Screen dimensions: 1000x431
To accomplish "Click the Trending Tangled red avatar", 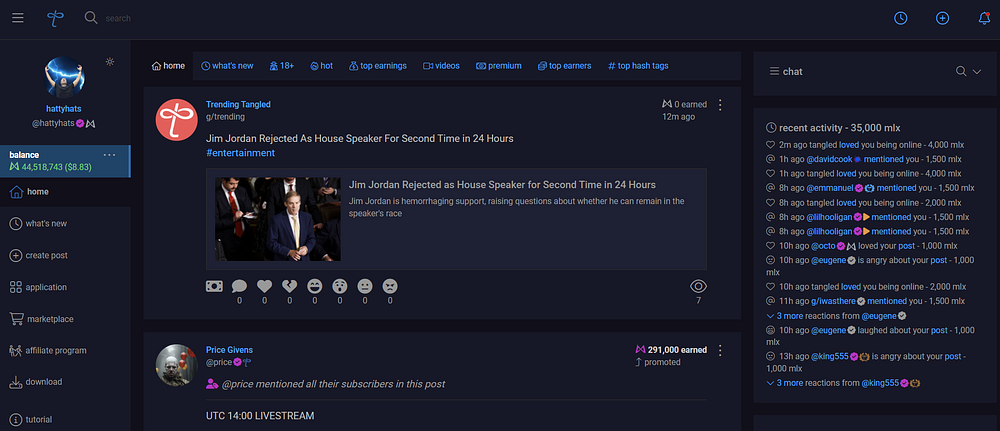I will (x=177, y=119).
